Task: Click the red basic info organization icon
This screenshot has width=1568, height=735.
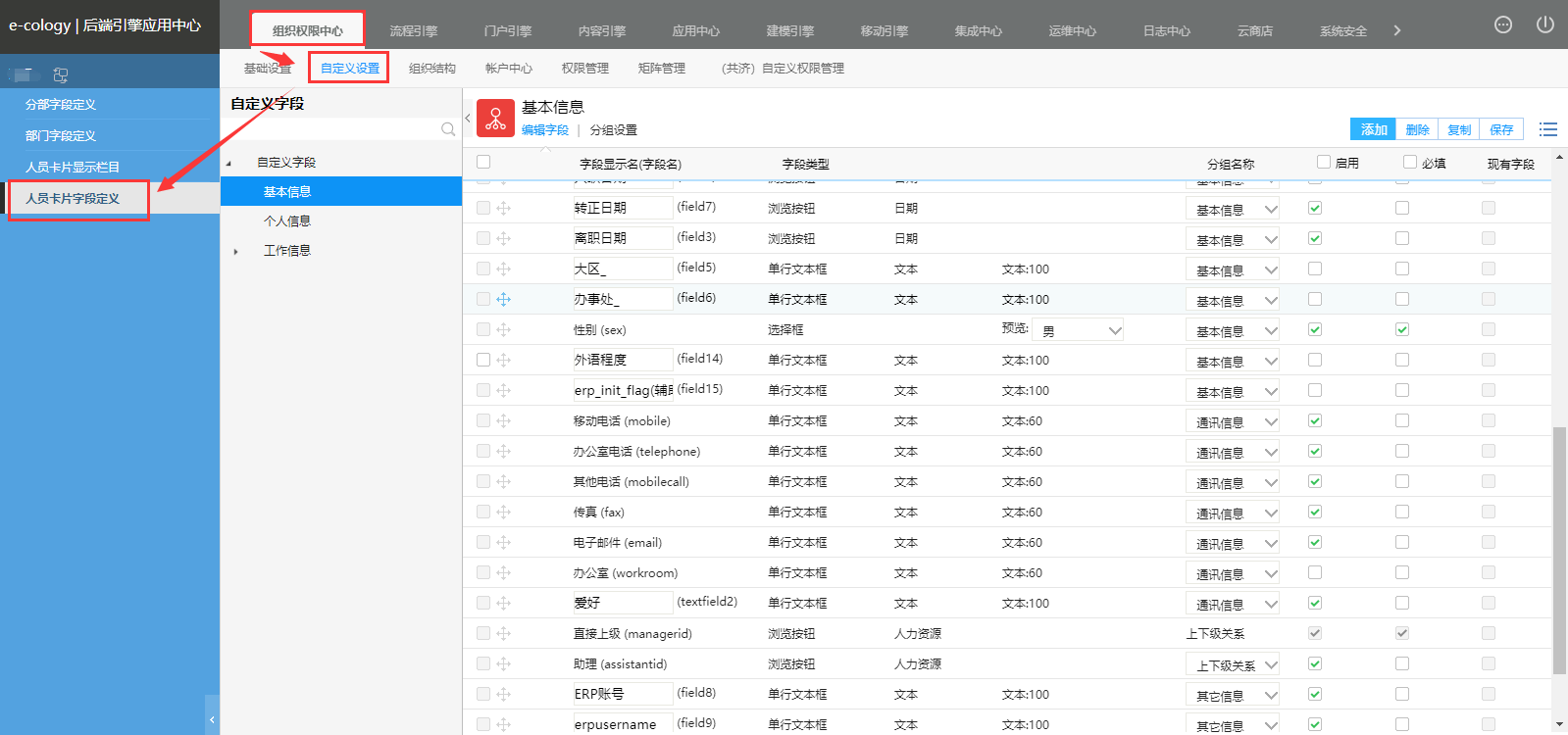Action: (495, 118)
